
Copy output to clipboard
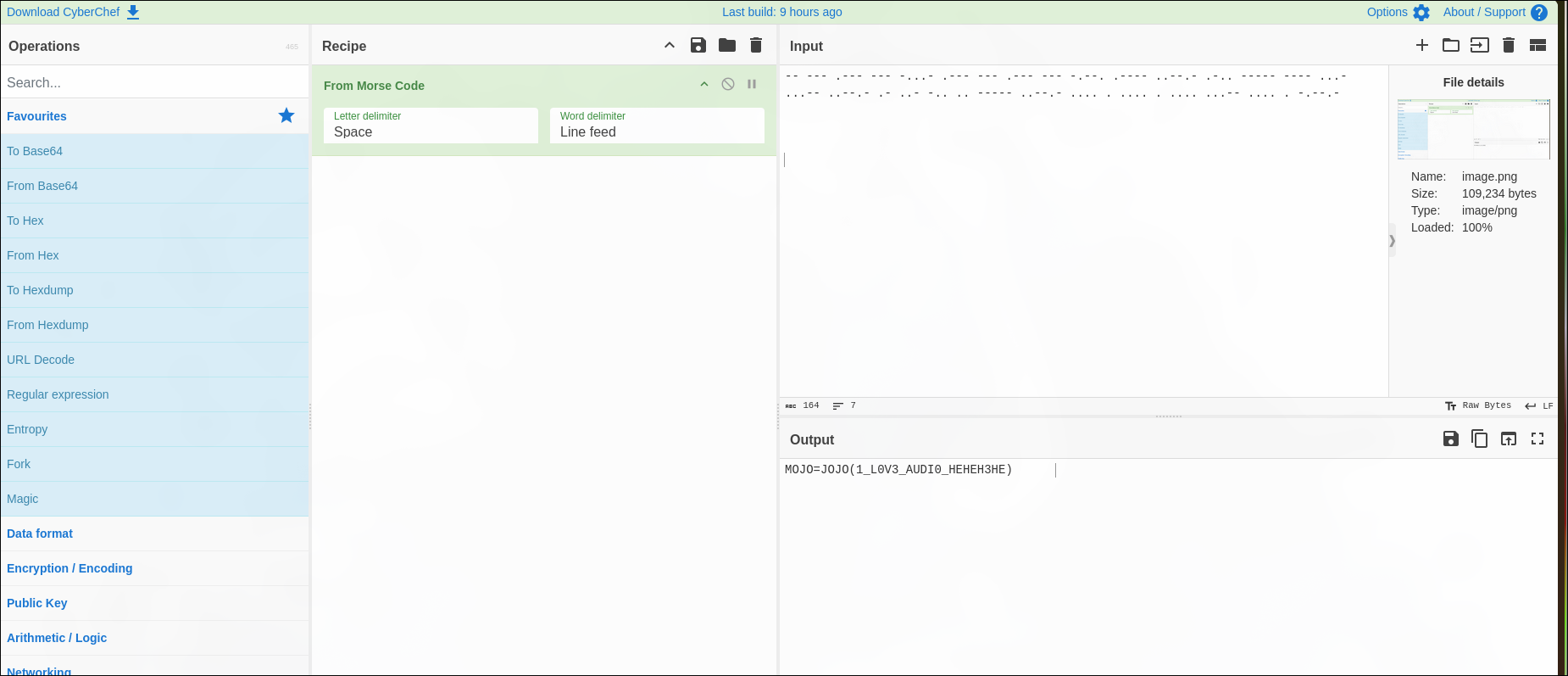(x=1480, y=439)
